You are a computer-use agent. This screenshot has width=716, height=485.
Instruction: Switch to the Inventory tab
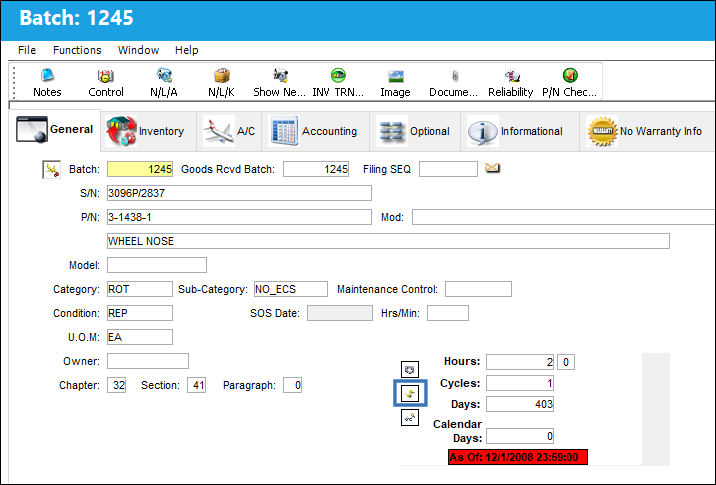(x=148, y=131)
